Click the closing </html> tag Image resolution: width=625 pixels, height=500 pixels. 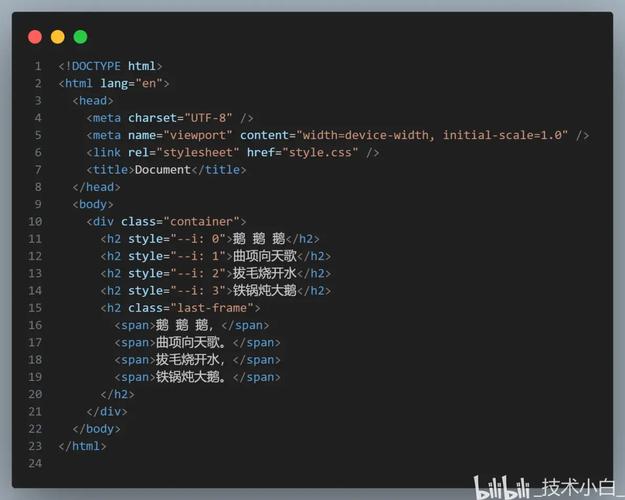pyautogui.click(x=82, y=446)
